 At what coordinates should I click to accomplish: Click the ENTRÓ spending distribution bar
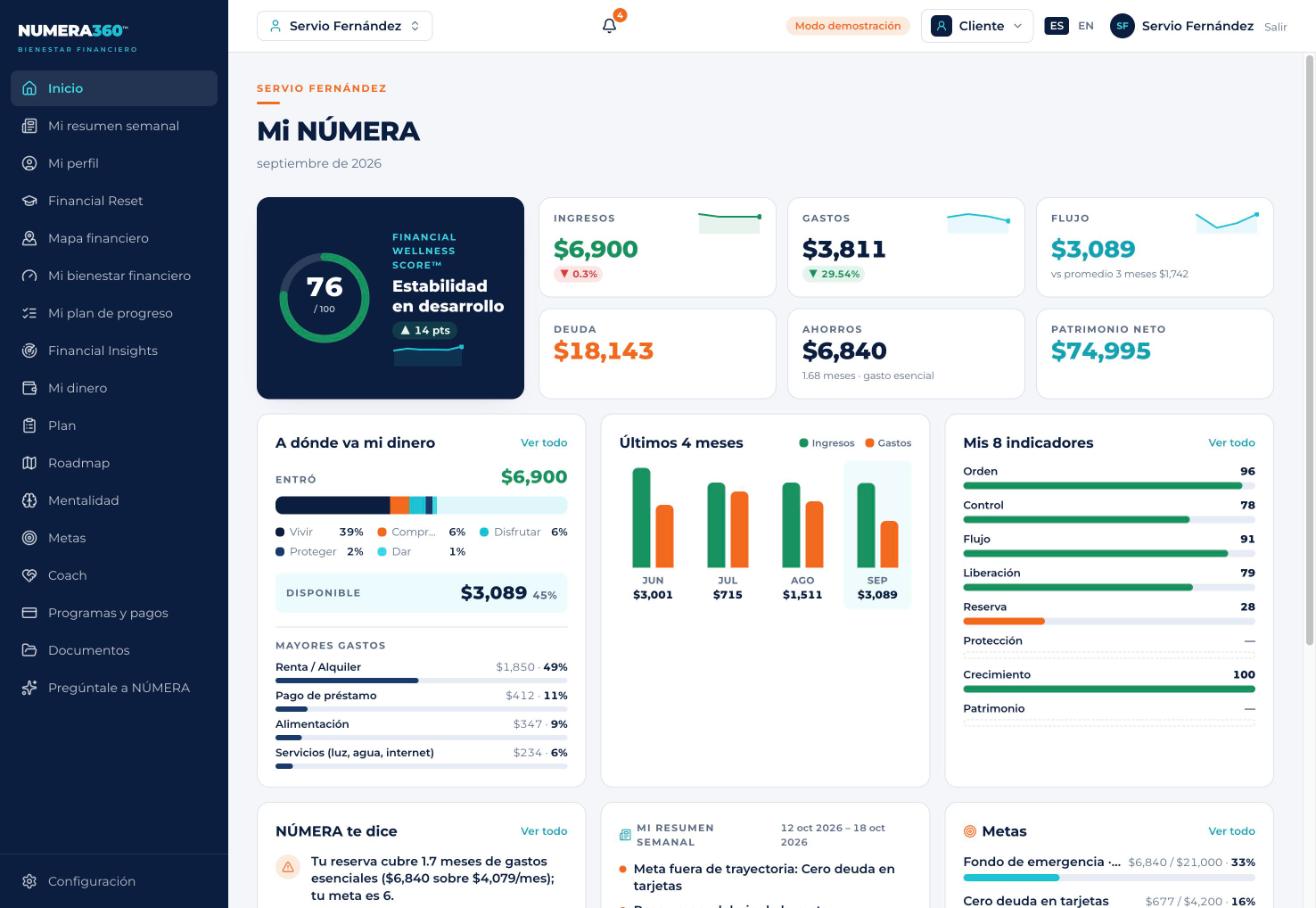tap(421, 505)
